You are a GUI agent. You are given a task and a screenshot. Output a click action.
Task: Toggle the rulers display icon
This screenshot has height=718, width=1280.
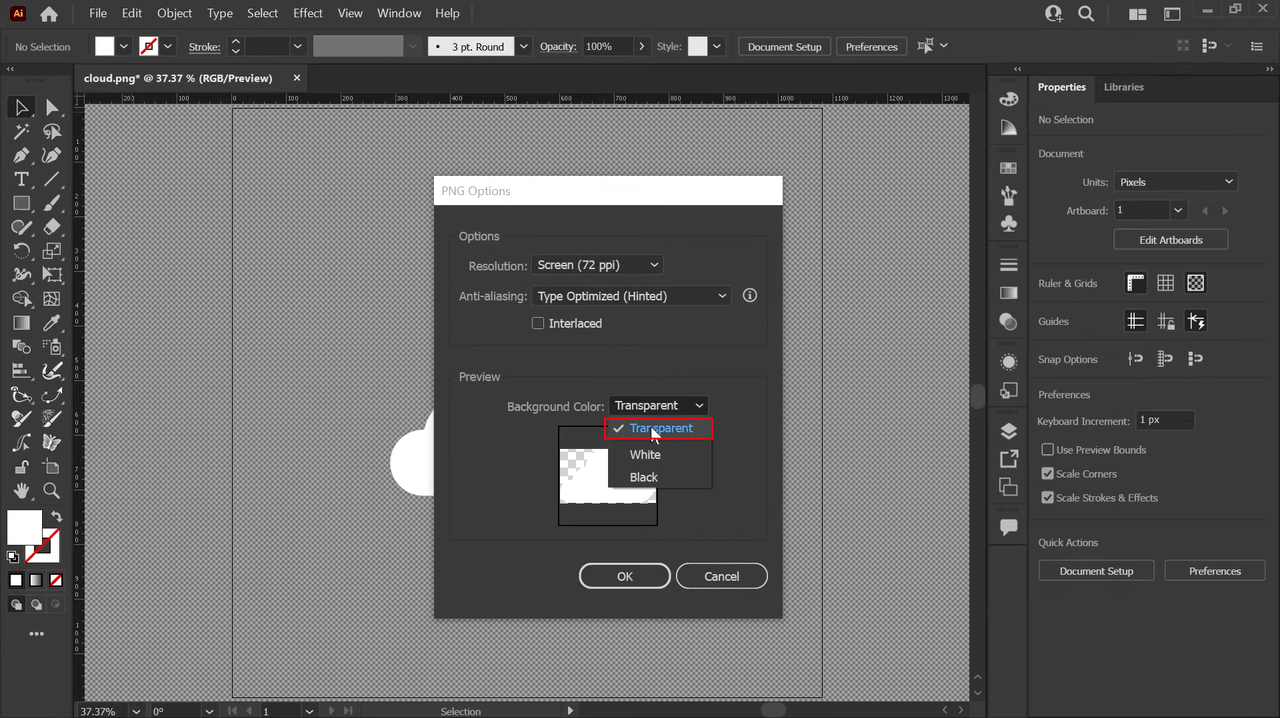(x=1136, y=283)
